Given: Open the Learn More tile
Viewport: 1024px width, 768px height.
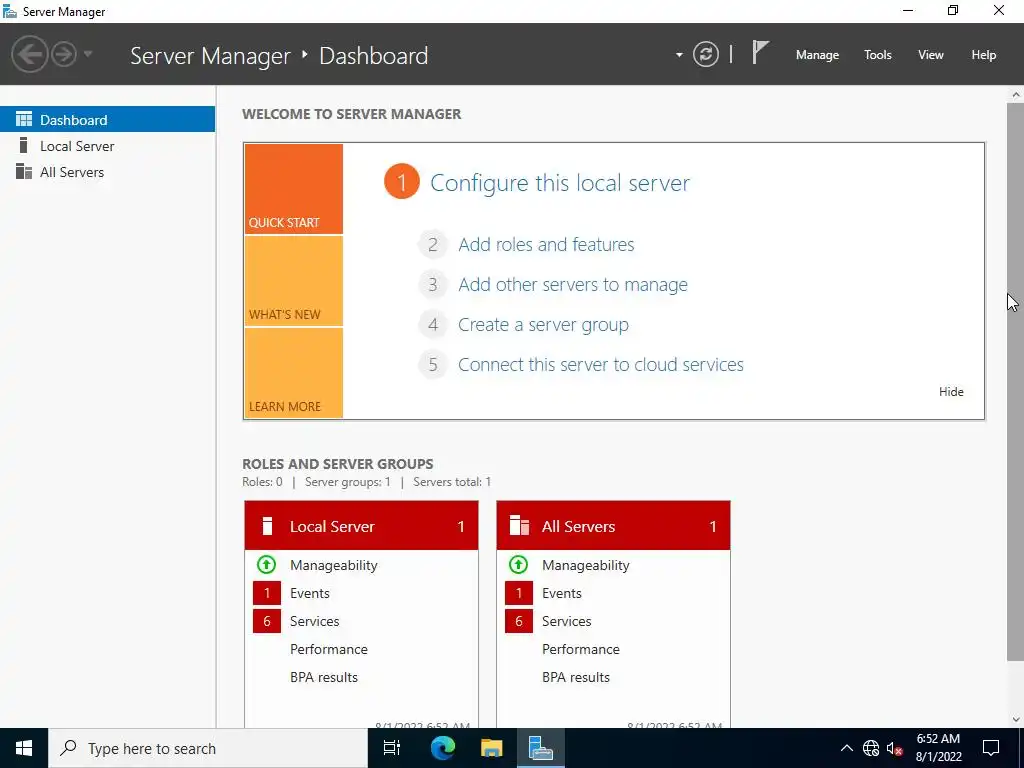Looking at the screenshot, I should tap(293, 373).
